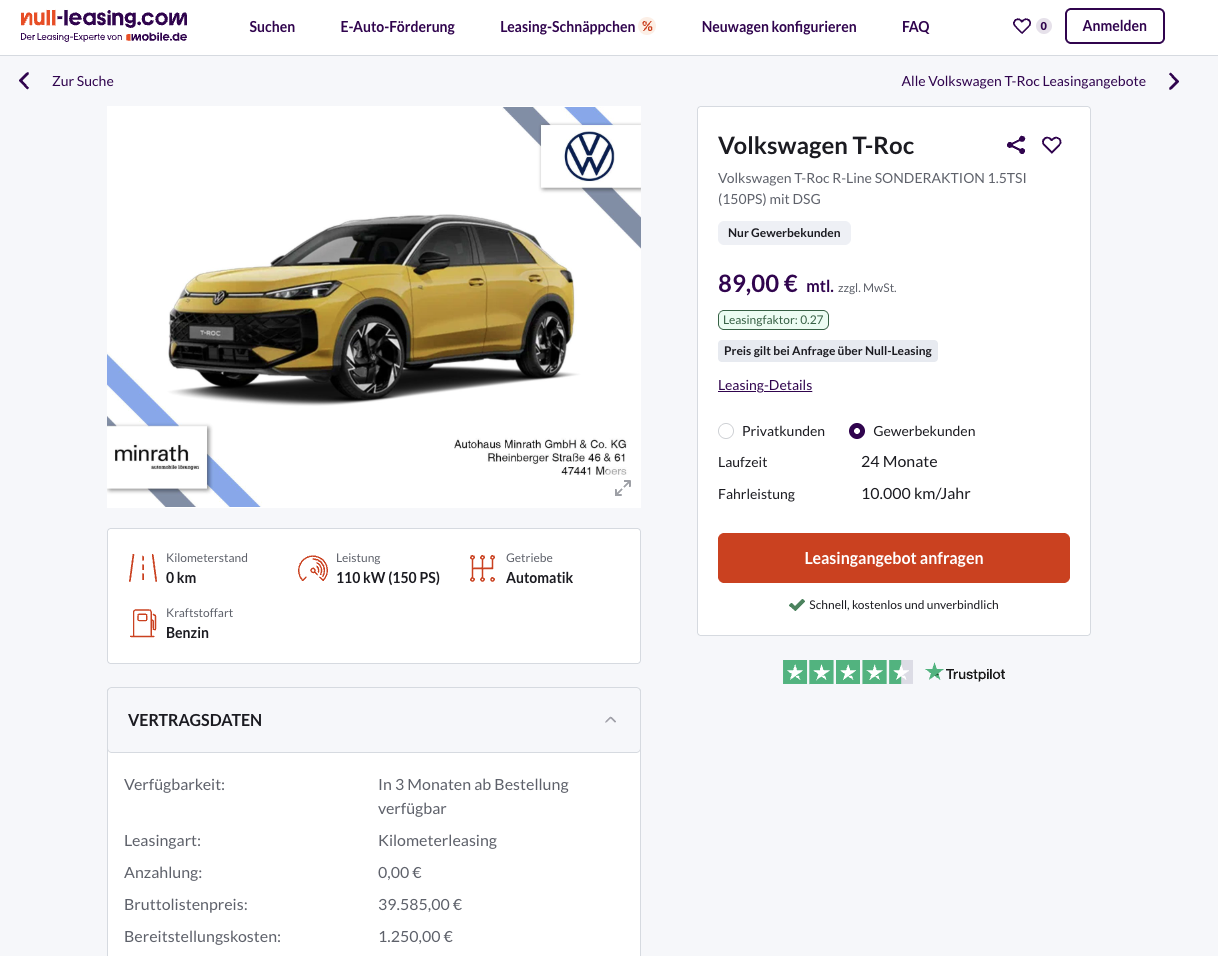The height and width of the screenshot is (956, 1218).
Task: Open the Suchen menu item
Action: tap(272, 27)
